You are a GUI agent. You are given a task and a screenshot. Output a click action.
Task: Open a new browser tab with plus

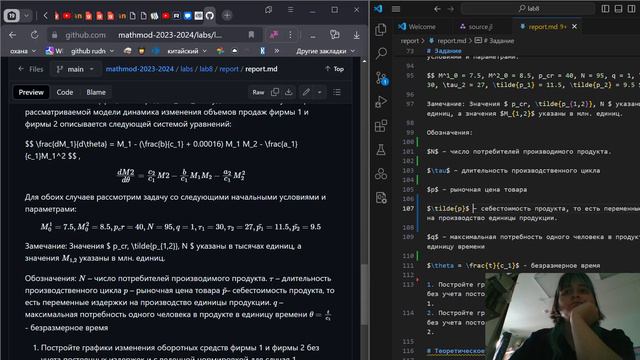pyautogui.click(x=227, y=16)
